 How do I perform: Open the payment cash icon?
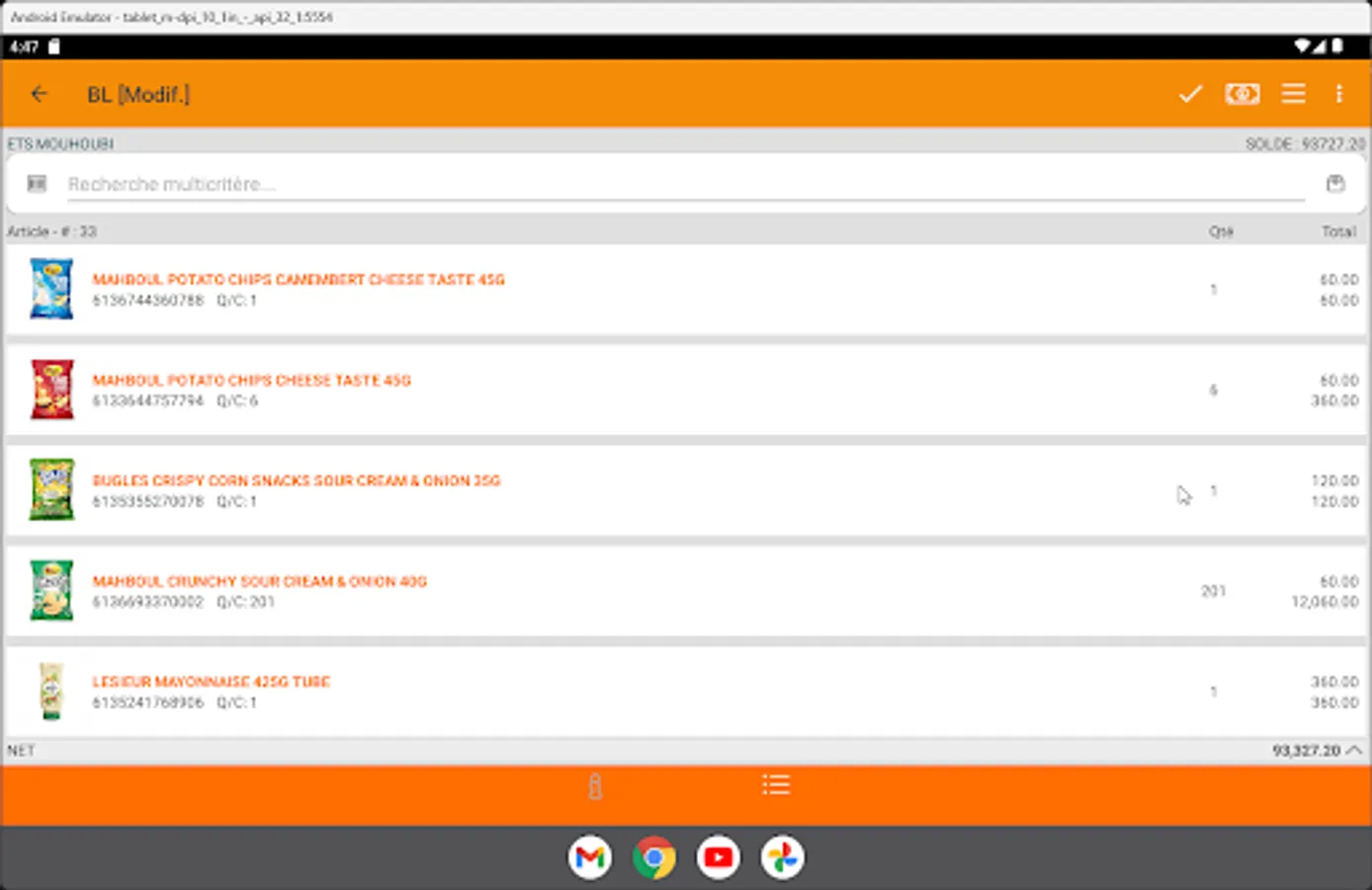coord(1243,94)
